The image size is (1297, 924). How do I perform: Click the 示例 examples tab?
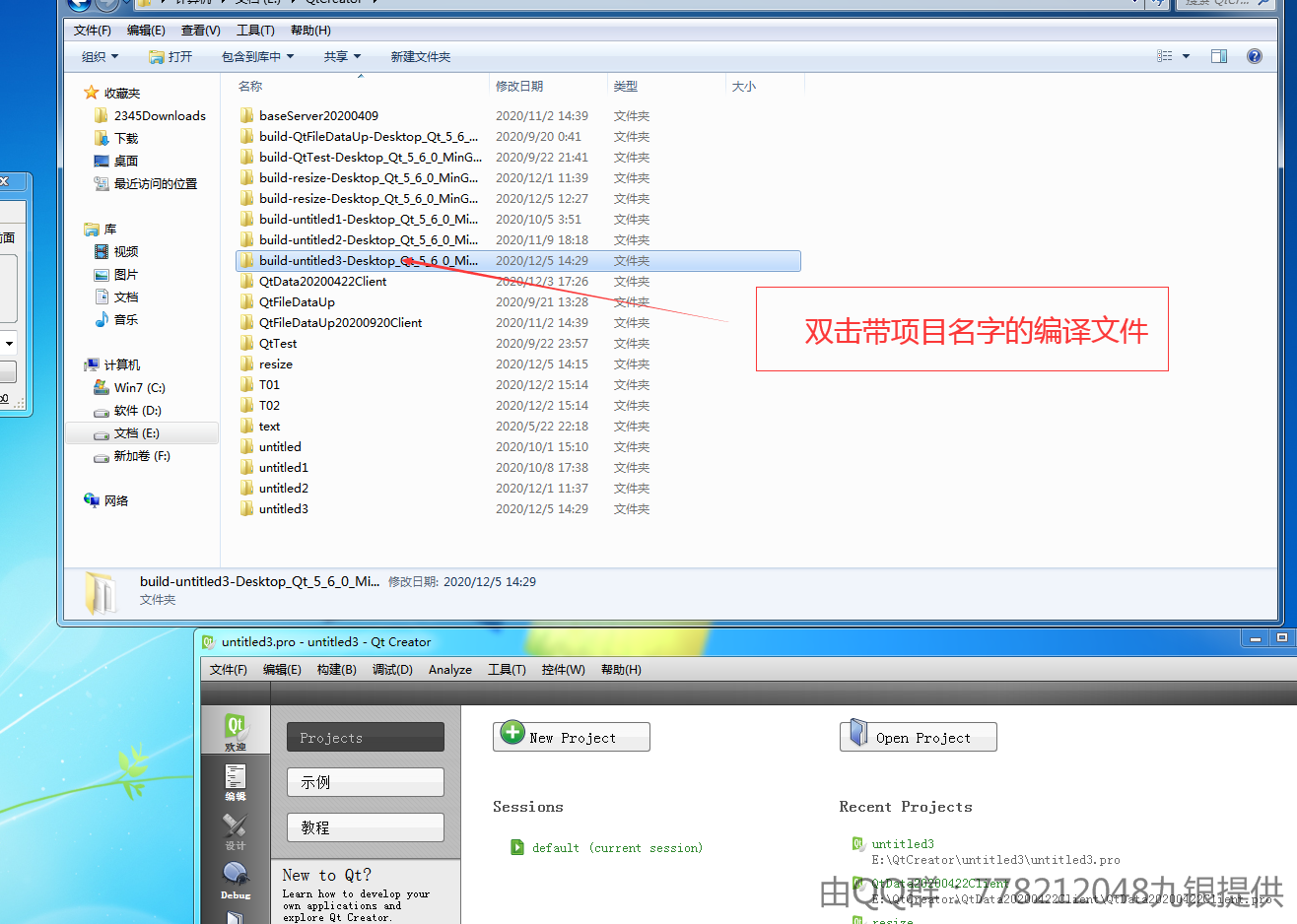pos(366,782)
